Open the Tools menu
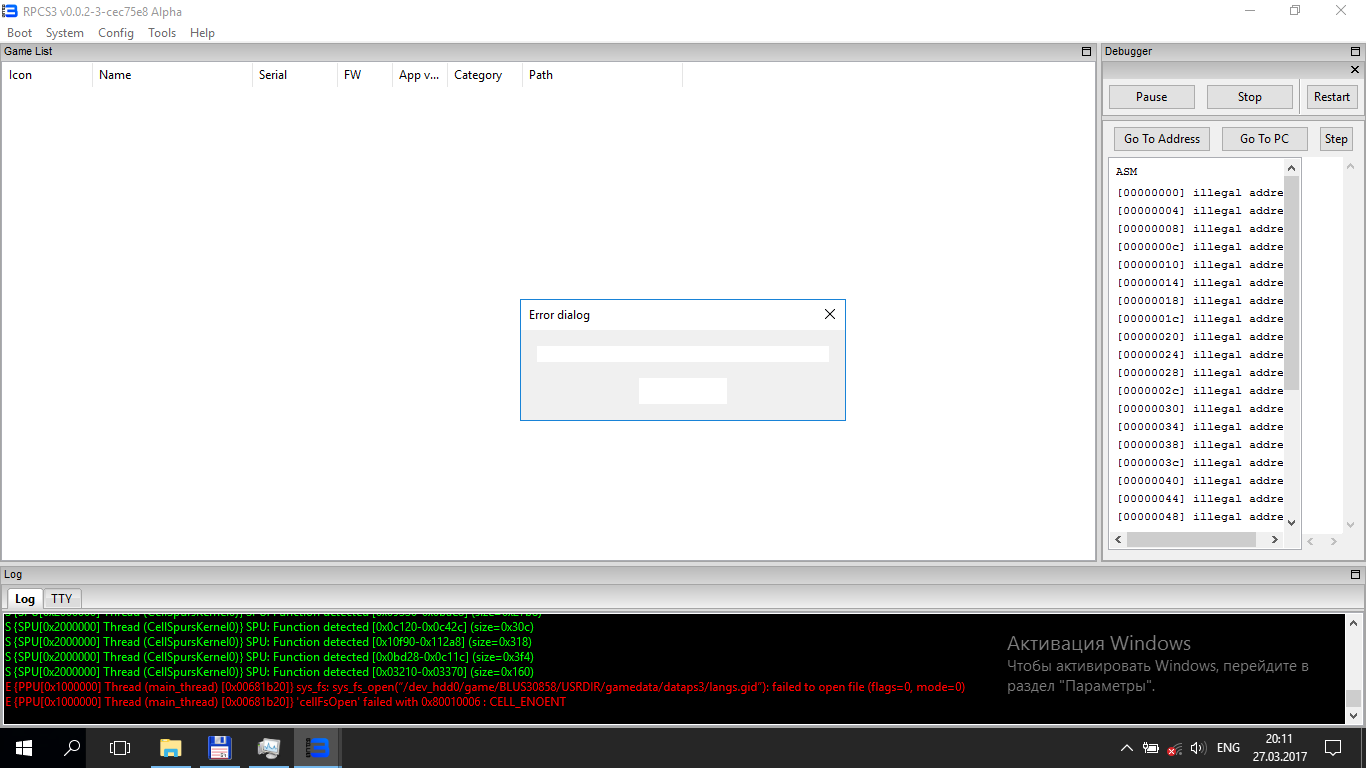 162,33
